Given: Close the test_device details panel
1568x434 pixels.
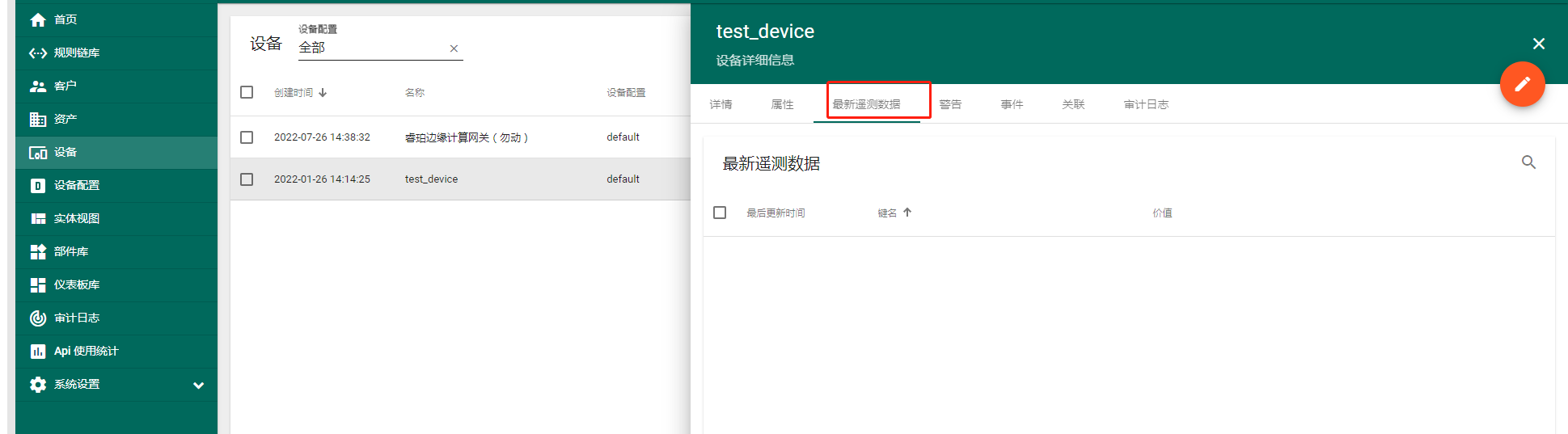Looking at the screenshot, I should point(1539,44).
